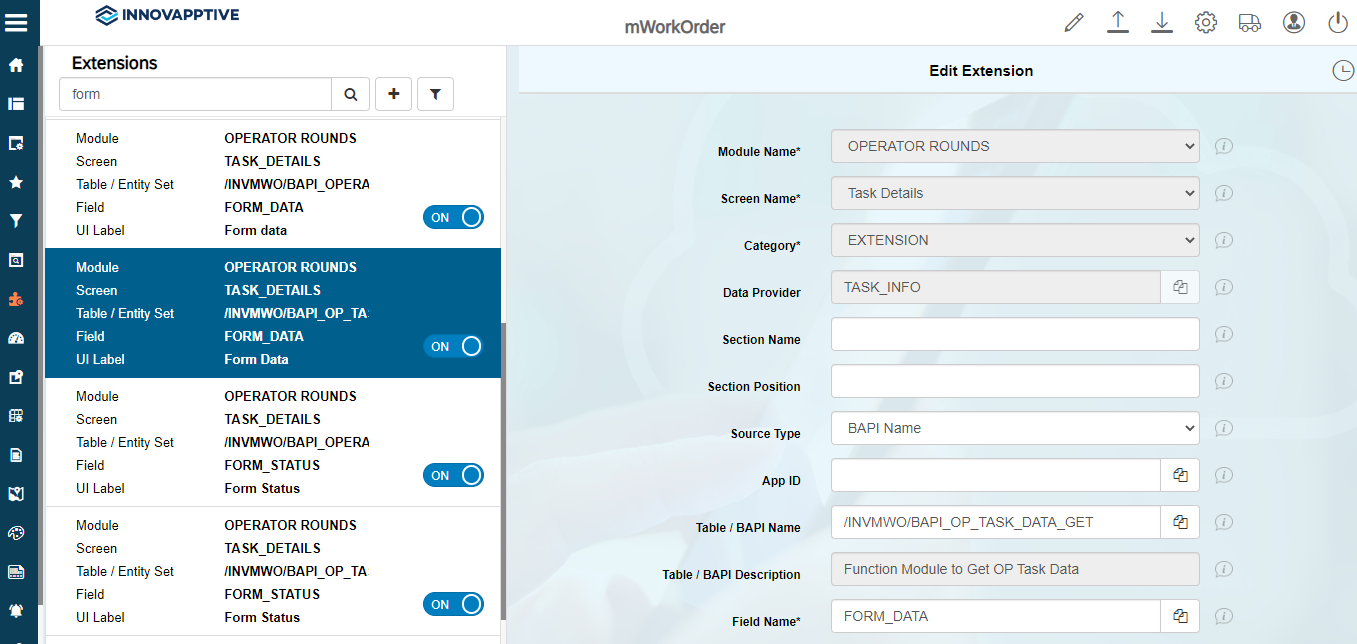Click the search magnifier button
This screenshot has height=644, width=1357.
(x=351, y=94)
